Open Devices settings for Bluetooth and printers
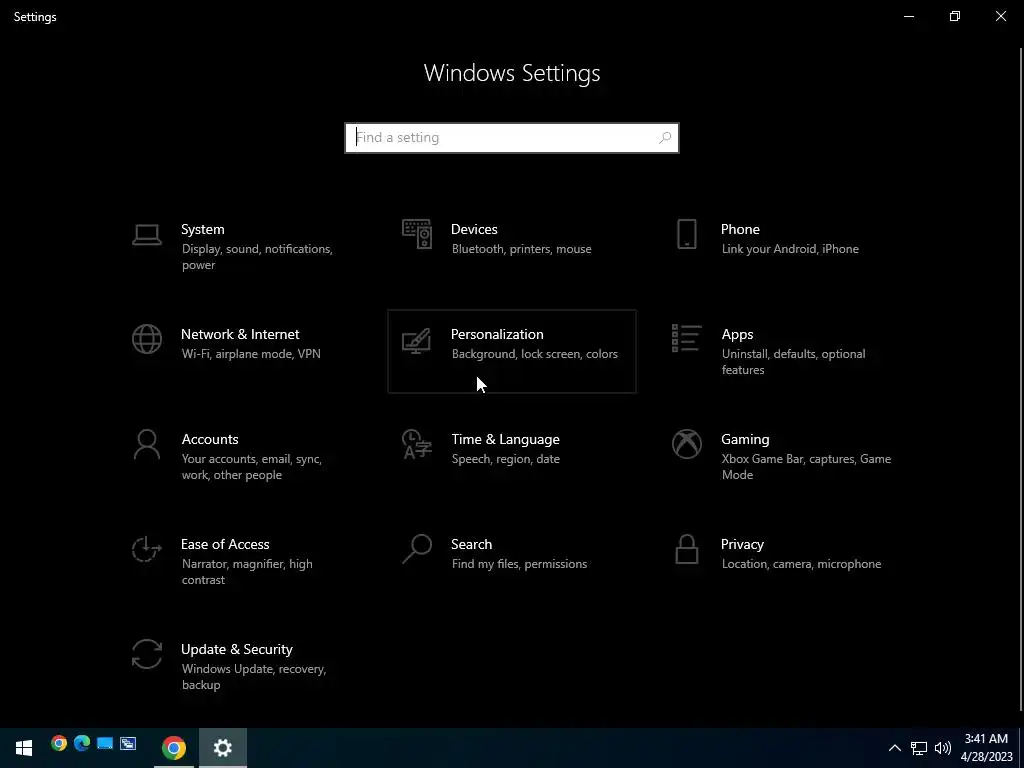Viewport: 1024px width, 768px height. click(511, 246)
